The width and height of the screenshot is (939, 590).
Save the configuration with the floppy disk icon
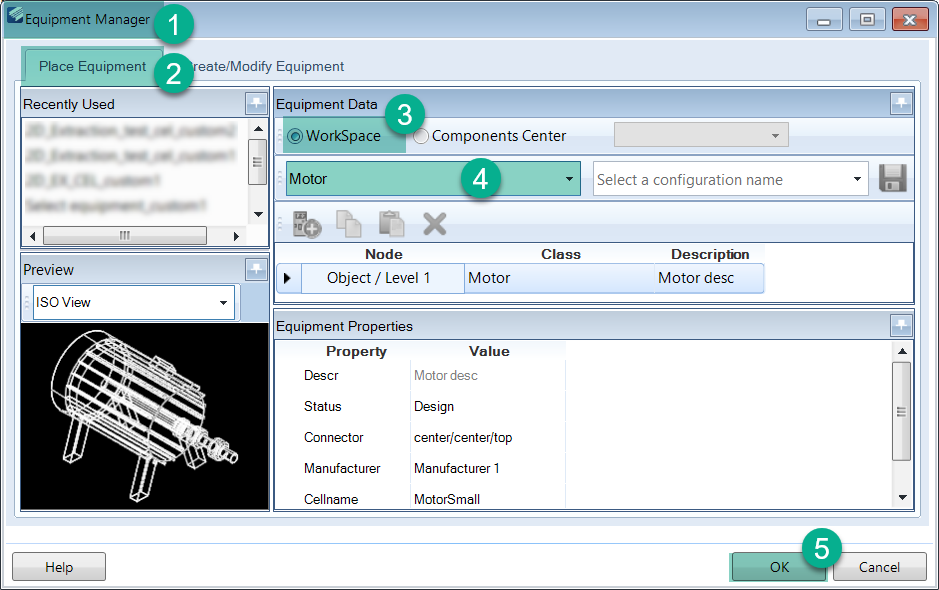[894, 178]
